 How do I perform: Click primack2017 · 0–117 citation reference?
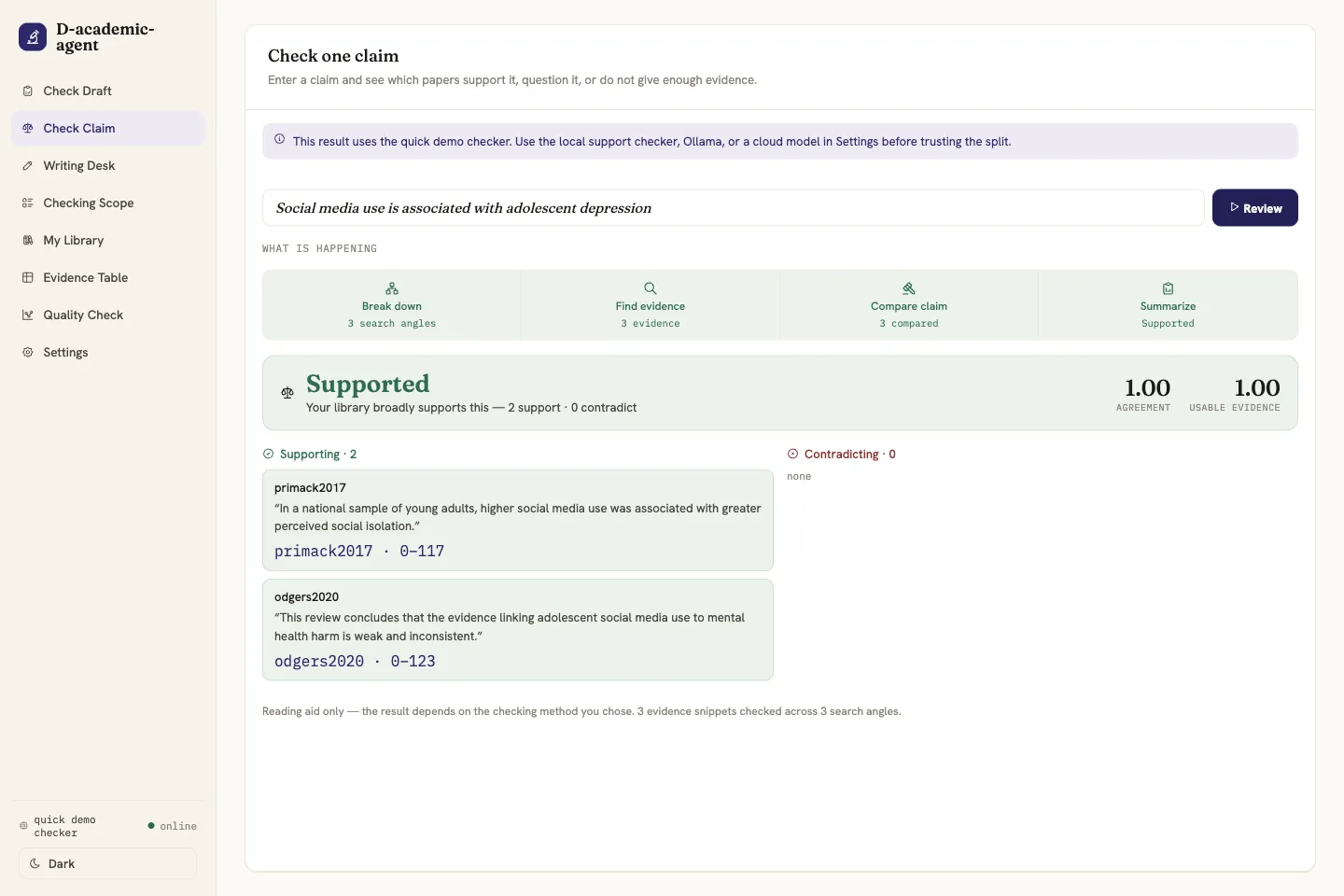pyautogui.click(x=359, y=552)
